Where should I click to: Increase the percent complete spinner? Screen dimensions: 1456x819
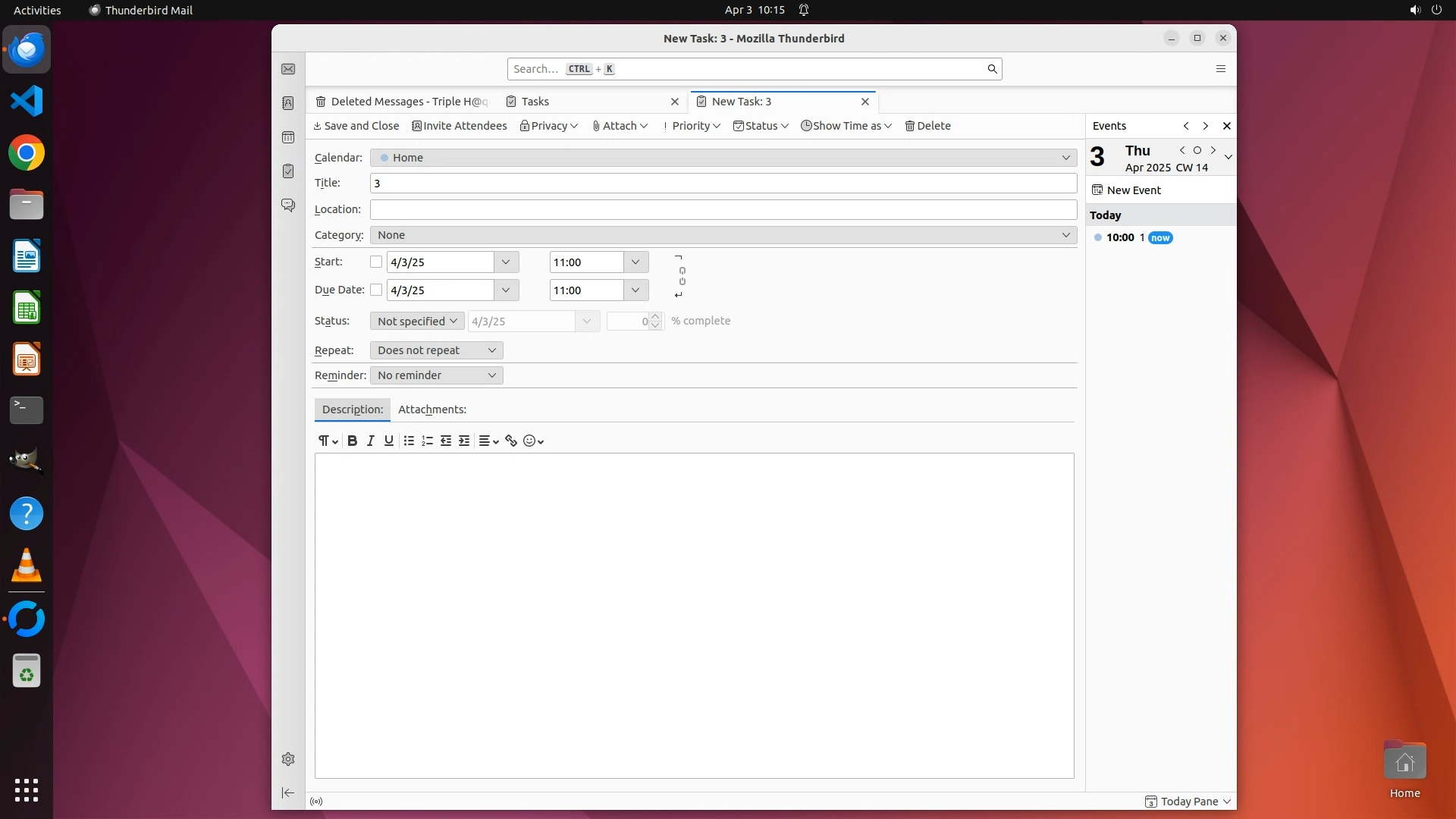(655, 317)
